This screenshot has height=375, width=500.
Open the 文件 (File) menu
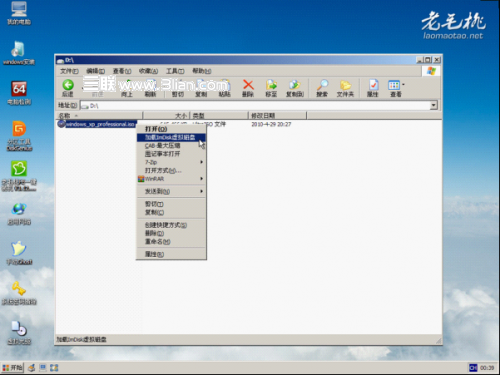69,71
